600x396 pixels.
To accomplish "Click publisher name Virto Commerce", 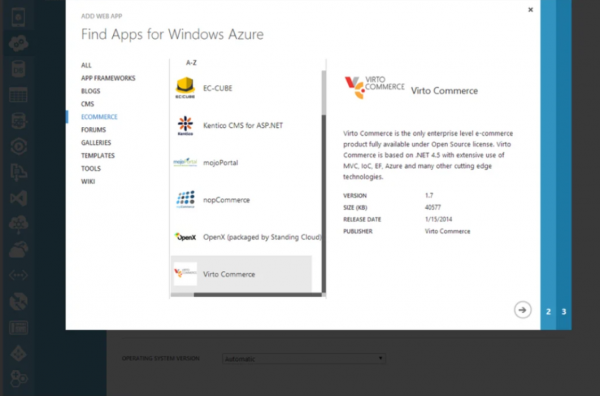I will pyautogui.click(x=447, y=231).
